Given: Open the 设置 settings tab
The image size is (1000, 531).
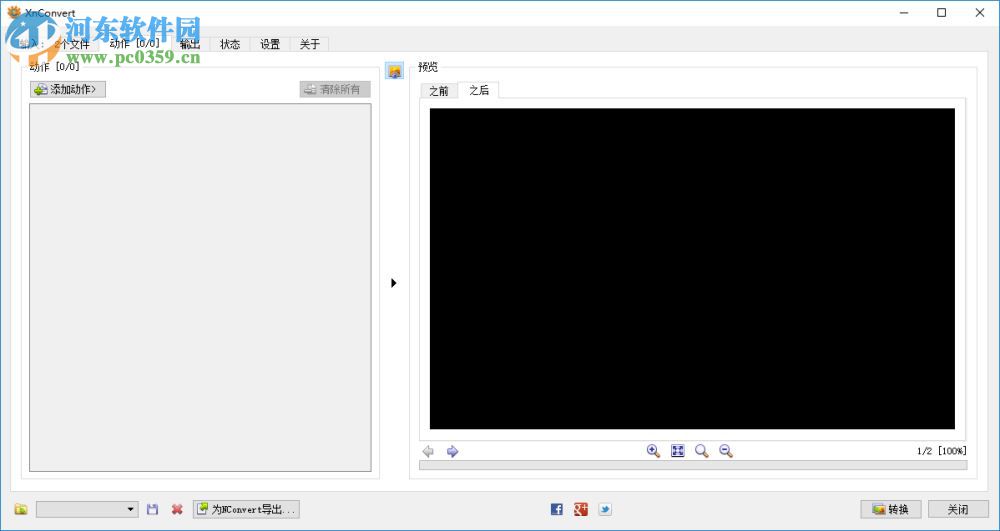Looking at the screenshot, I should coord(270,44).
